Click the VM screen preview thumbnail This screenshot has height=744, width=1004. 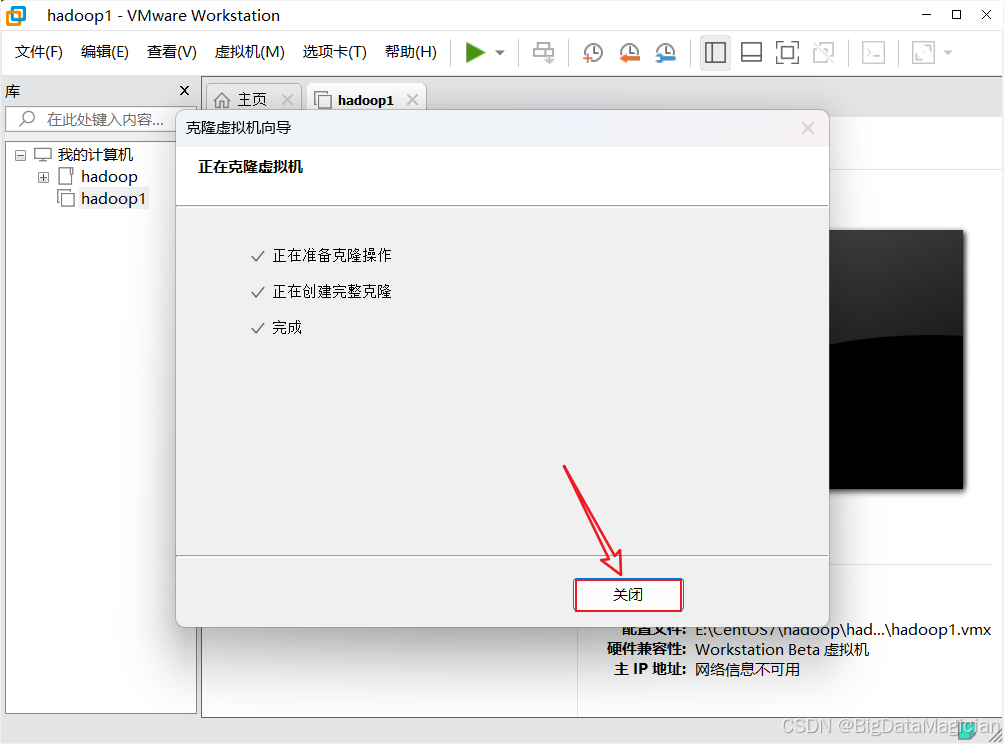click(x=896, y=359)
